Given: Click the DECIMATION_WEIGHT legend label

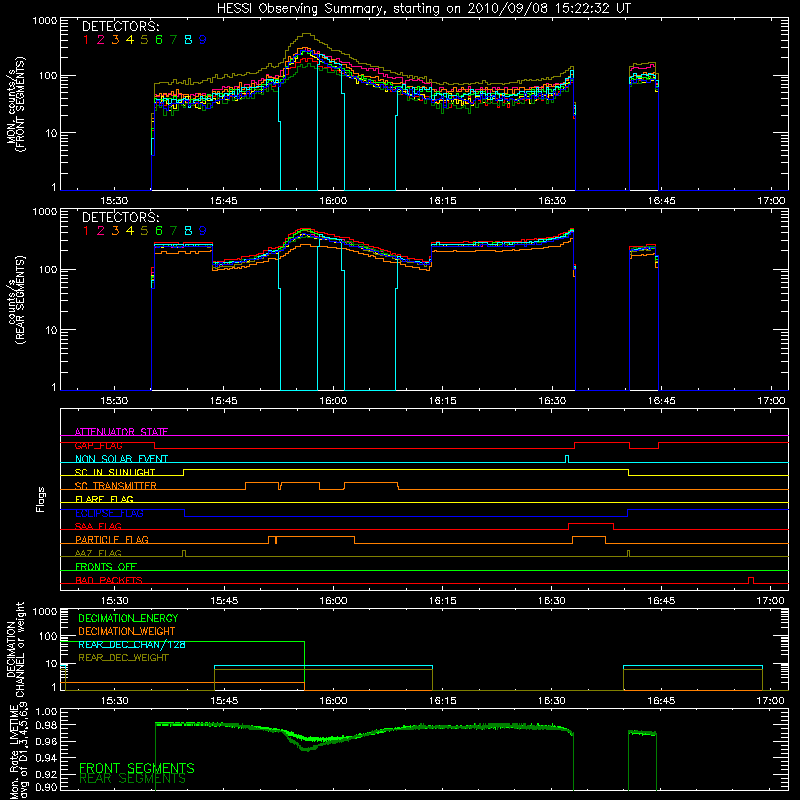Looking at the screenshot, I should [127, 632].
